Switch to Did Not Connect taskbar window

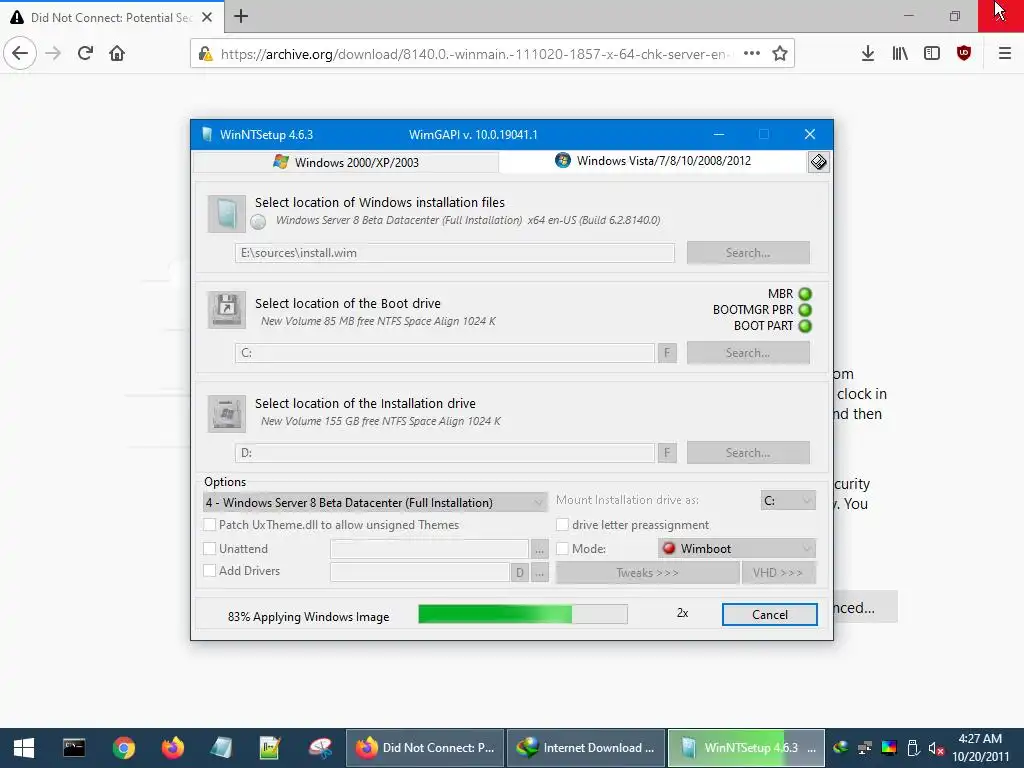coord(425,748)
